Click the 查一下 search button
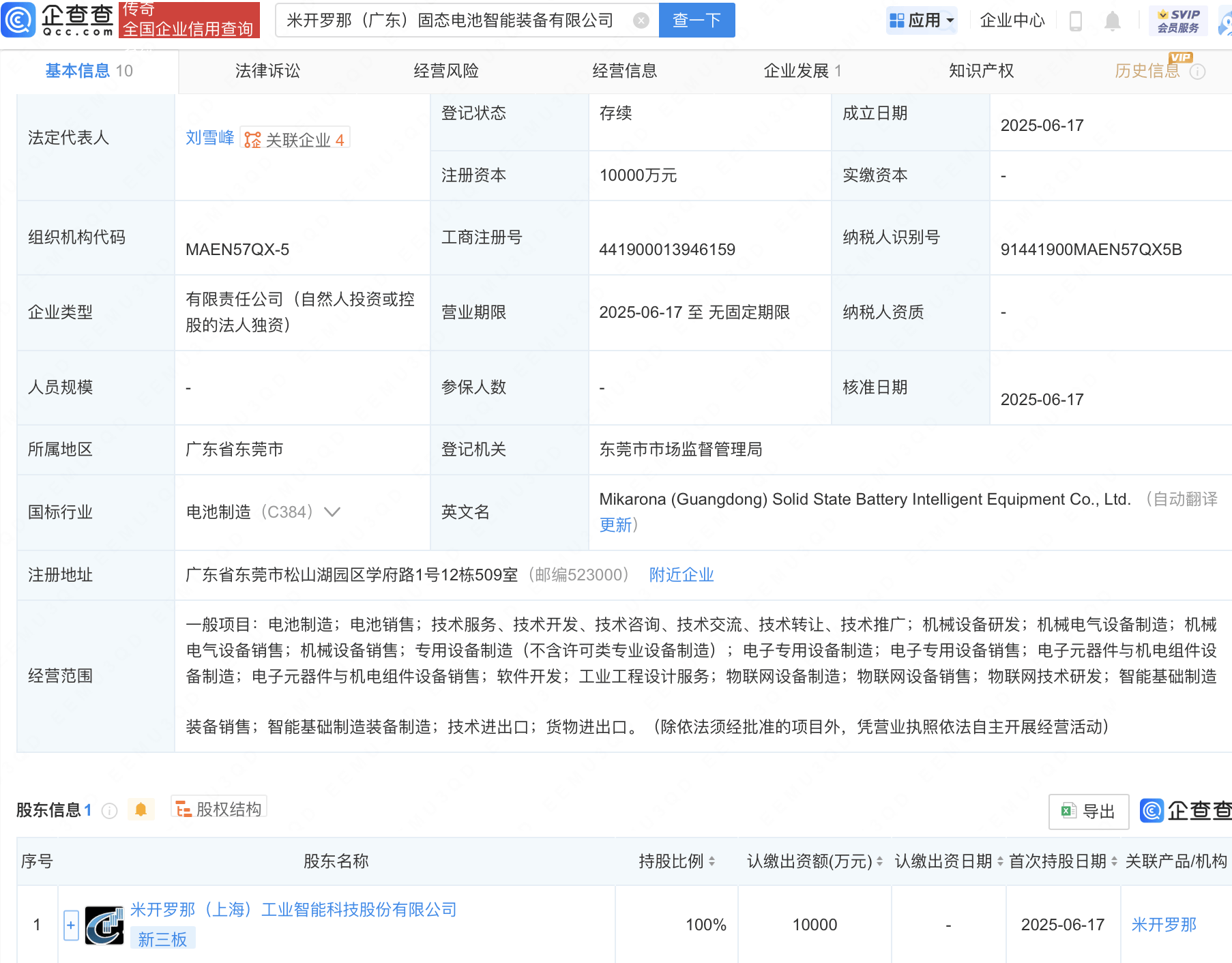Image resolution: width=1232 pixels, height=963 pixels. pyautogui.click(x=696, y=20)
